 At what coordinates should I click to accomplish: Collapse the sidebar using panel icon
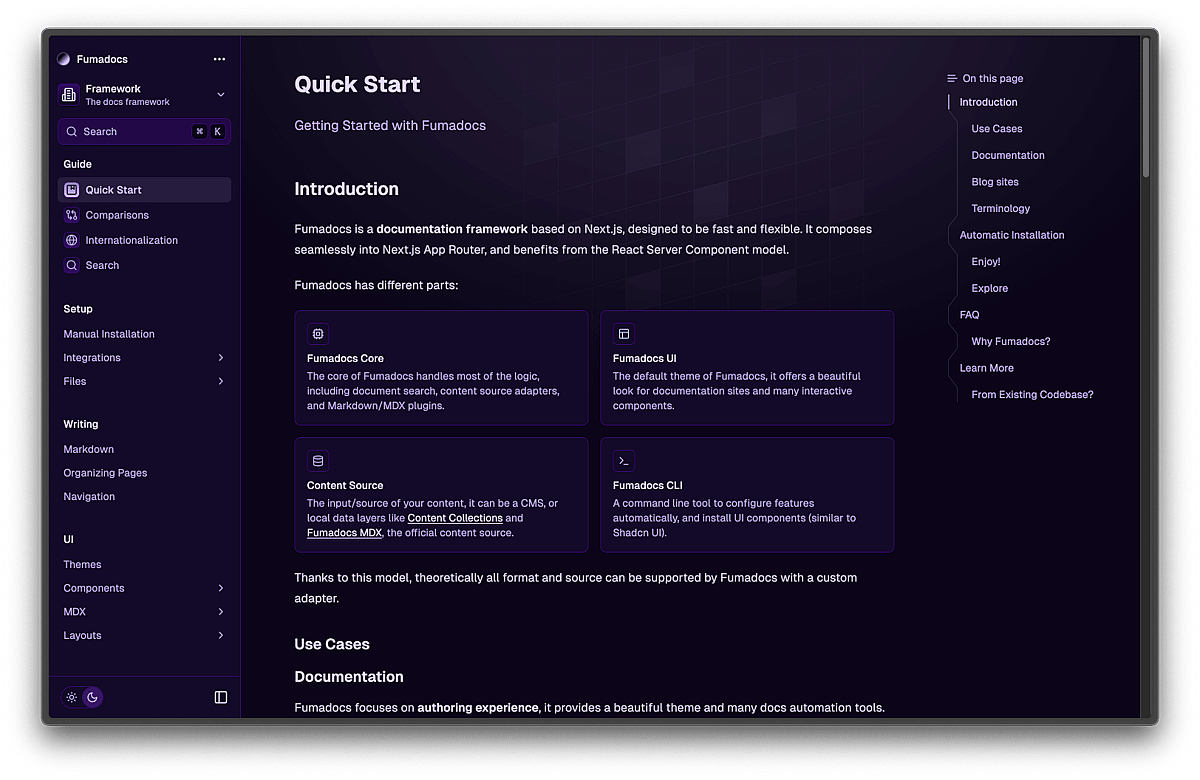coord(221,697)
